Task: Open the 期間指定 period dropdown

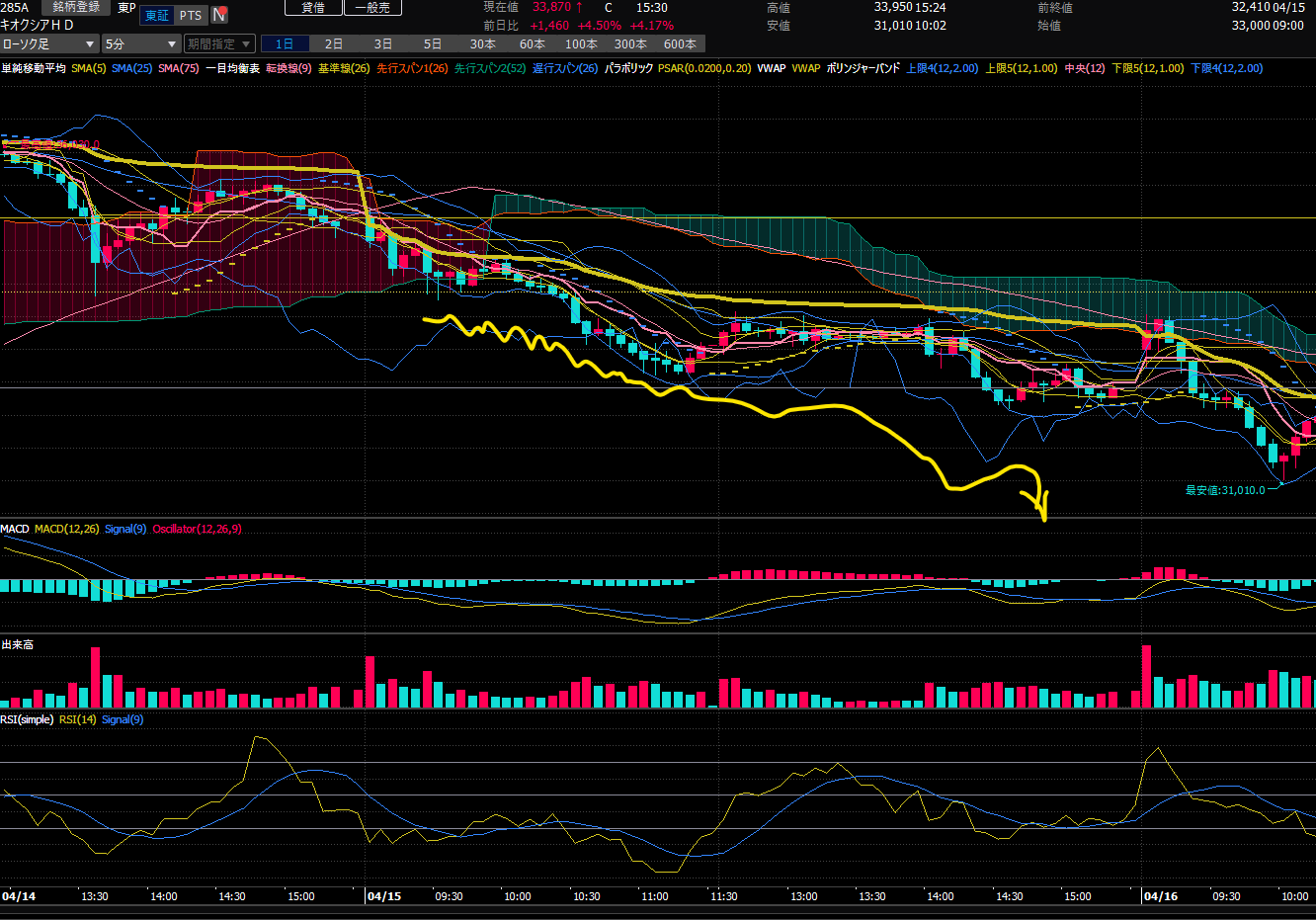Action: pos(219,44)
